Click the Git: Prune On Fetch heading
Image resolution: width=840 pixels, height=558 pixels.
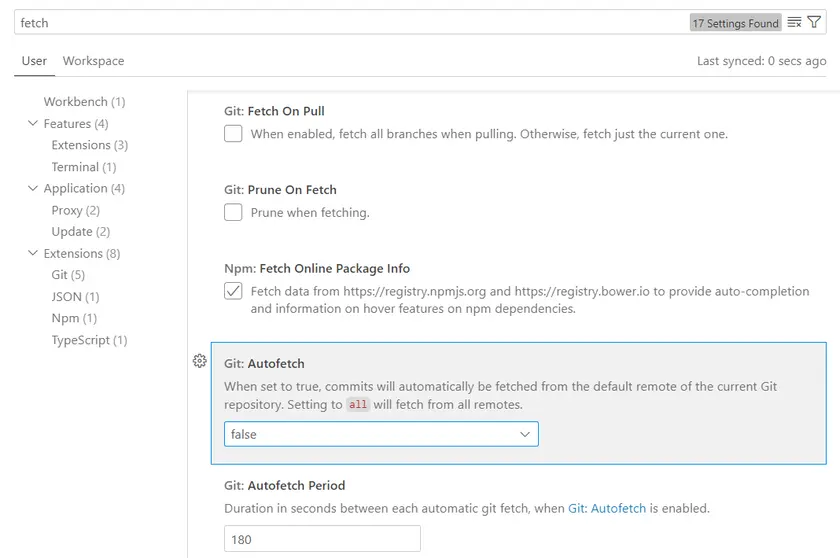280,190
